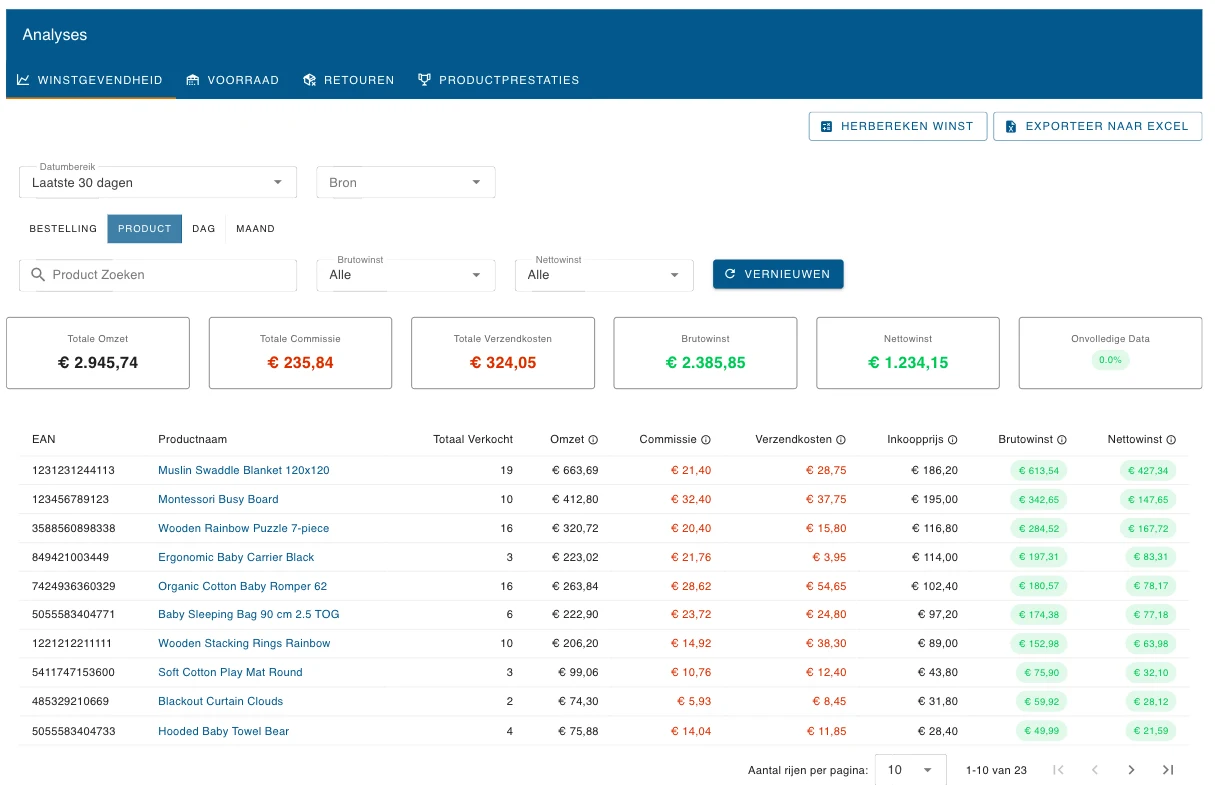Click the € 427,34 Nettowinst badge

[x=1147, y=470]
